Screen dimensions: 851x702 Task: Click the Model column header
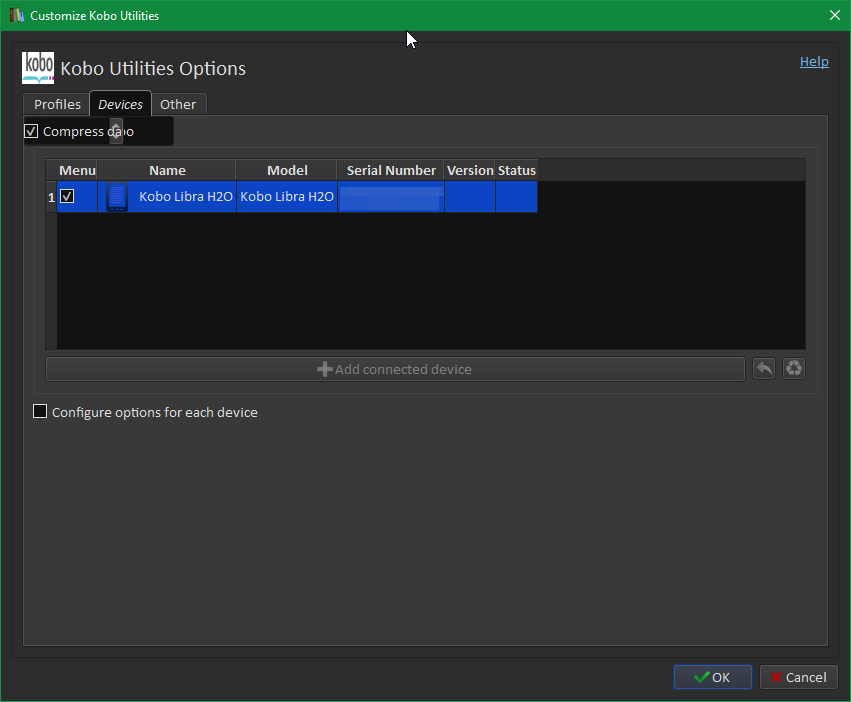click(287, 170)
